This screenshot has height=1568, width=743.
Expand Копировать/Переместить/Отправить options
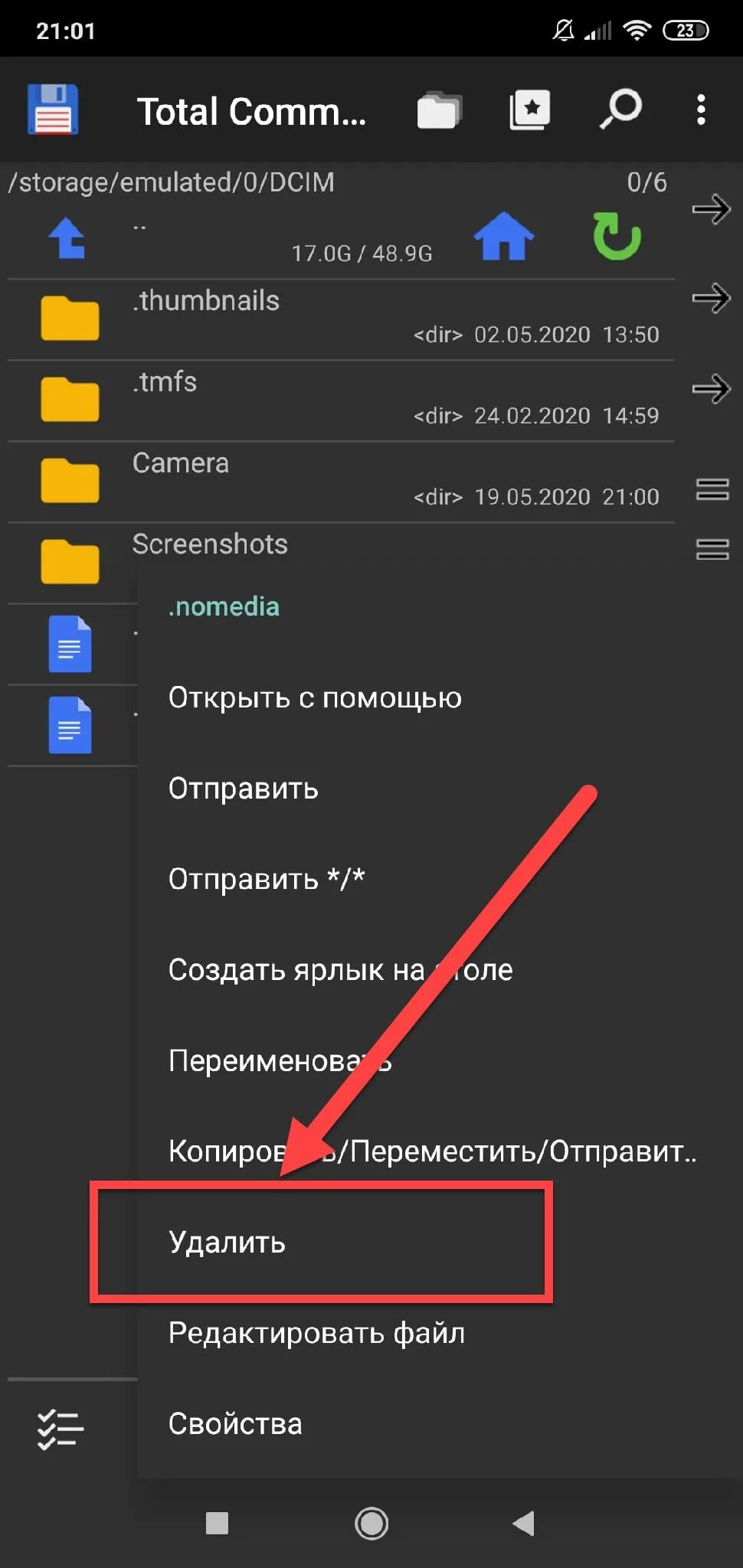pos(431,1151)
